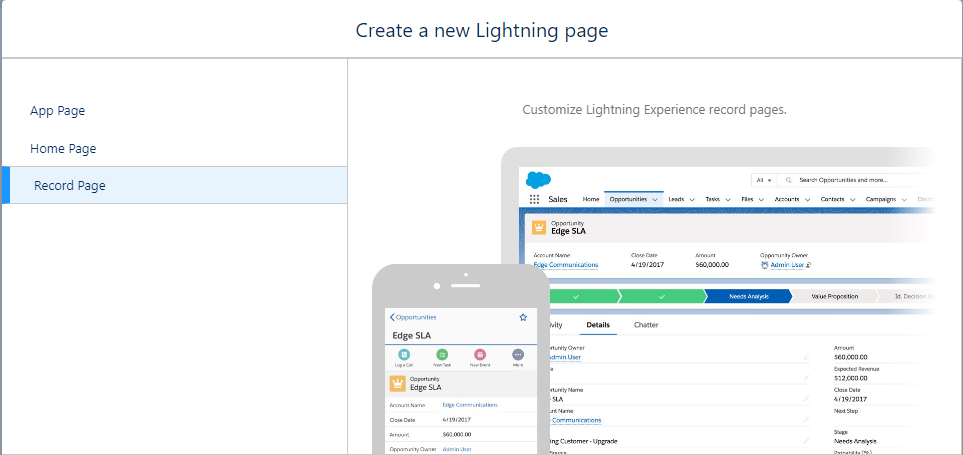The height and width of the screenshot is (455, 963).
Task: Select the Value Proposition stage in the path
Action: 835,297
